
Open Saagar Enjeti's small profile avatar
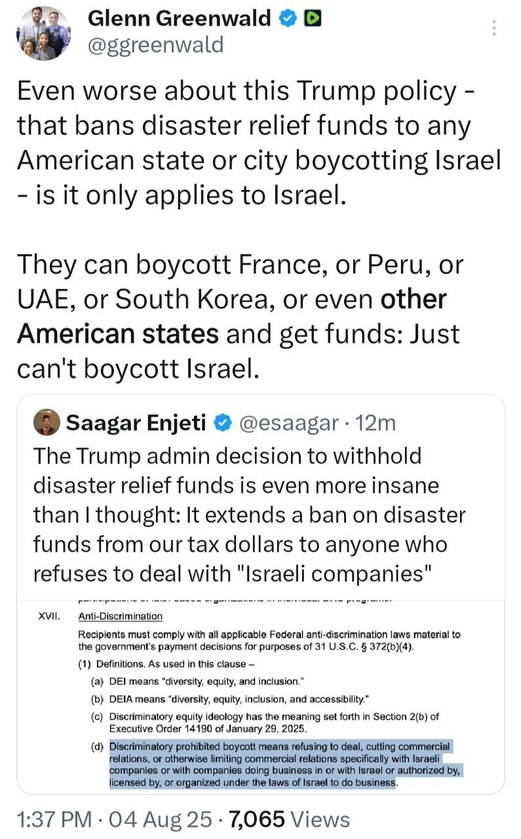pyautogui.click(x=47, y=423)
